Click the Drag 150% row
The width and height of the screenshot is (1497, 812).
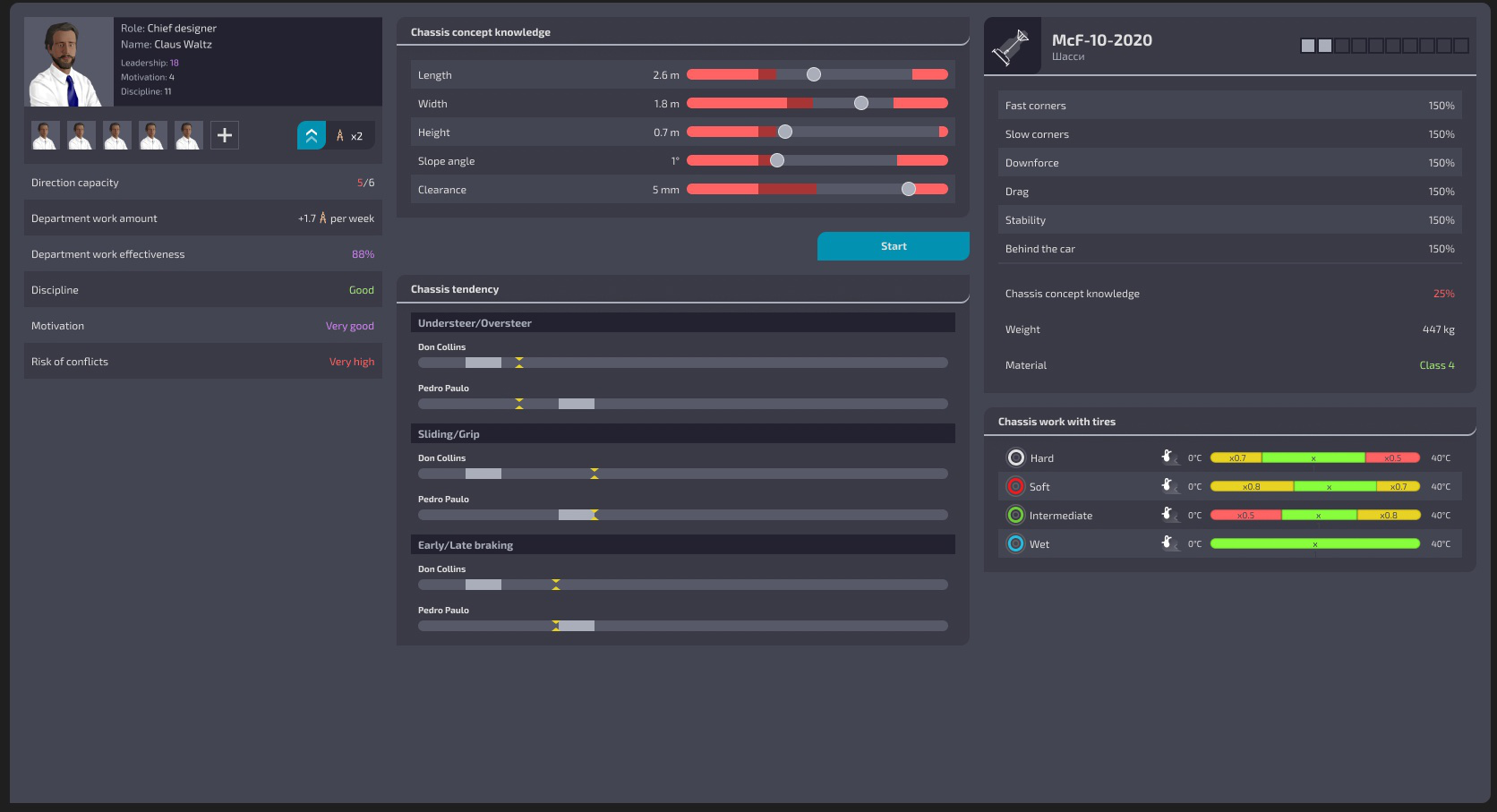point(1230,191)
